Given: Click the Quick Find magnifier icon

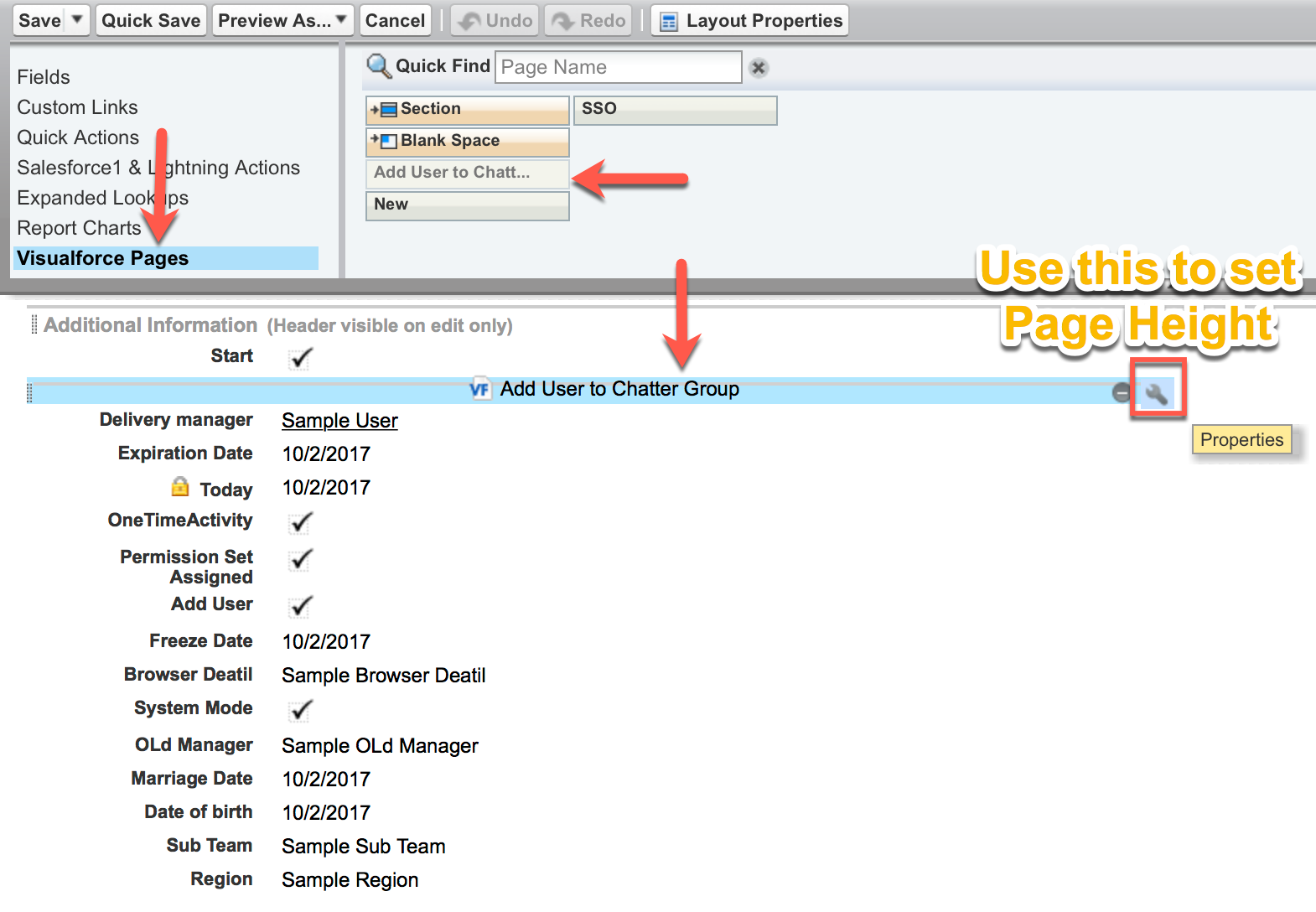Looking at the screenshot, I should click(379, 66).
